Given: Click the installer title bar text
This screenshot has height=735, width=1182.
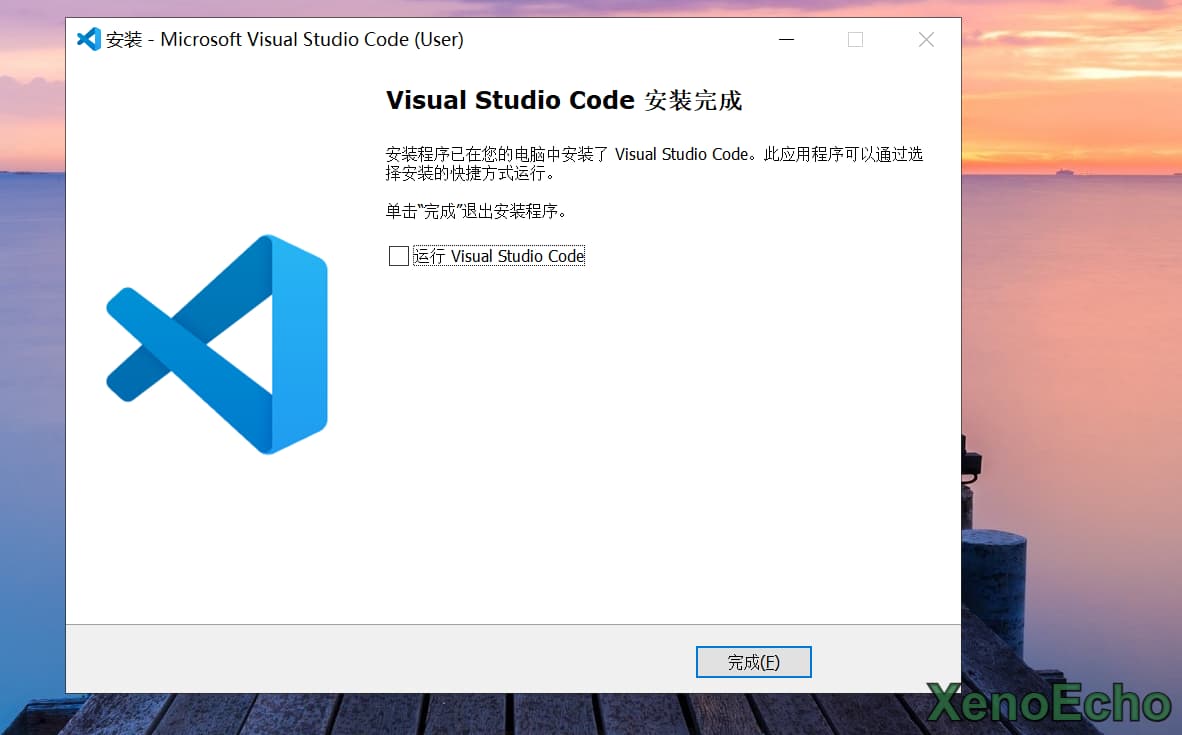Looking at the screenshot, I should click(285, 40).
